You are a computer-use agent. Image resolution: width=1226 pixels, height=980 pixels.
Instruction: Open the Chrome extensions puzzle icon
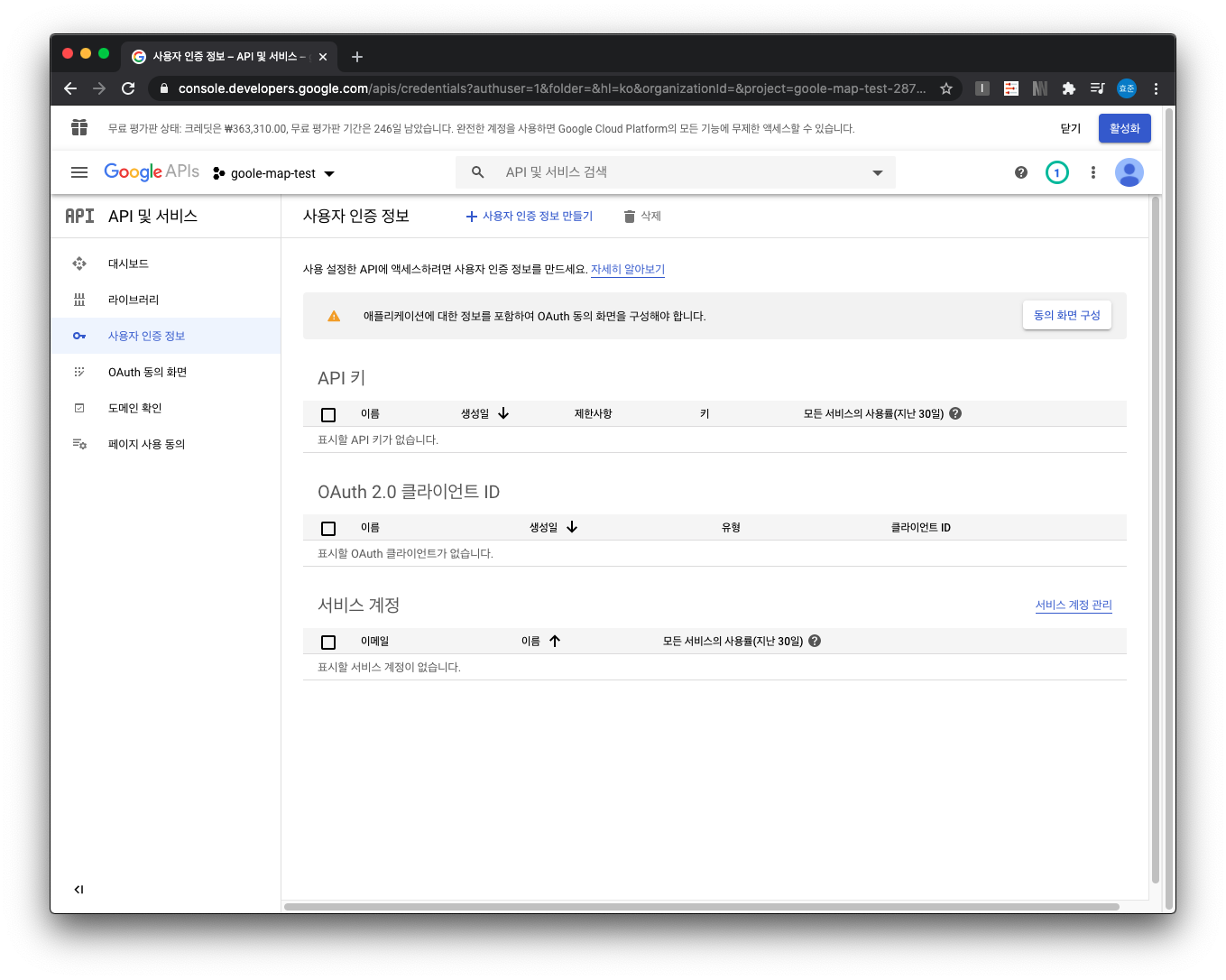(x=1069, y=88)
